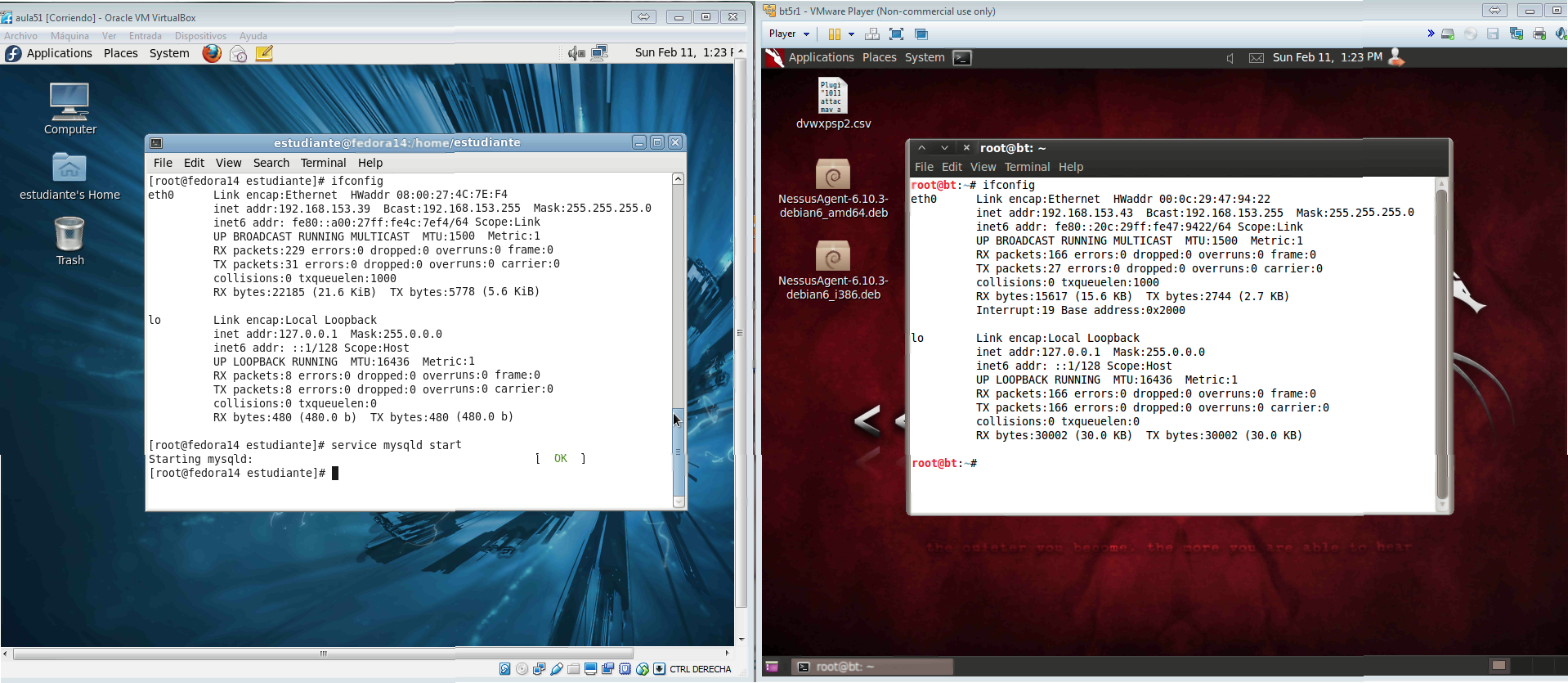The width and height of the screenshot is (1568, 683).
Task: Open terminal launcher in BackTrack panel
Action: point(962,58)
